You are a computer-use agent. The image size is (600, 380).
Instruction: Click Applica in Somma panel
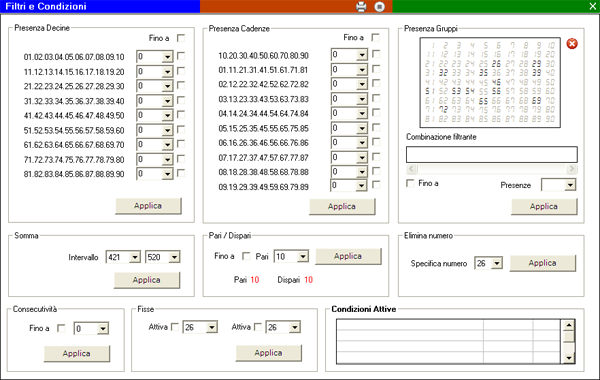pyautogui.click(x=147, y=280)
